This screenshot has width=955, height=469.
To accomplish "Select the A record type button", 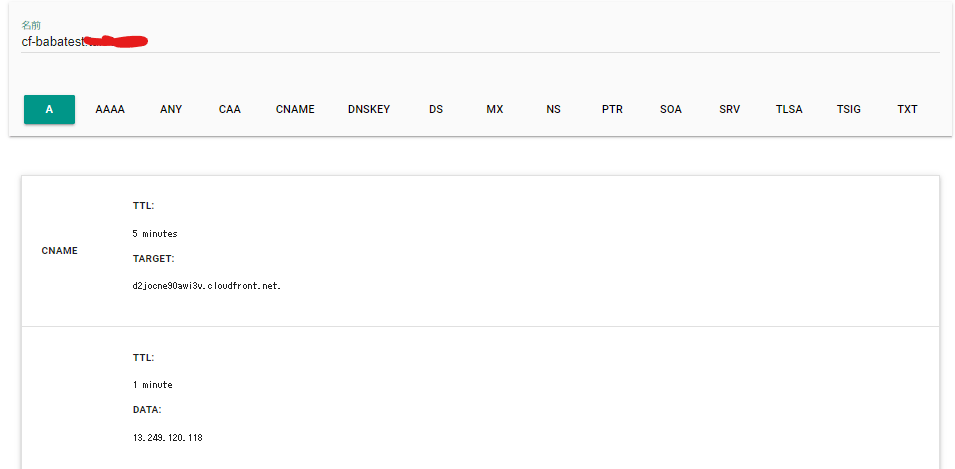I will click(49, 110).
